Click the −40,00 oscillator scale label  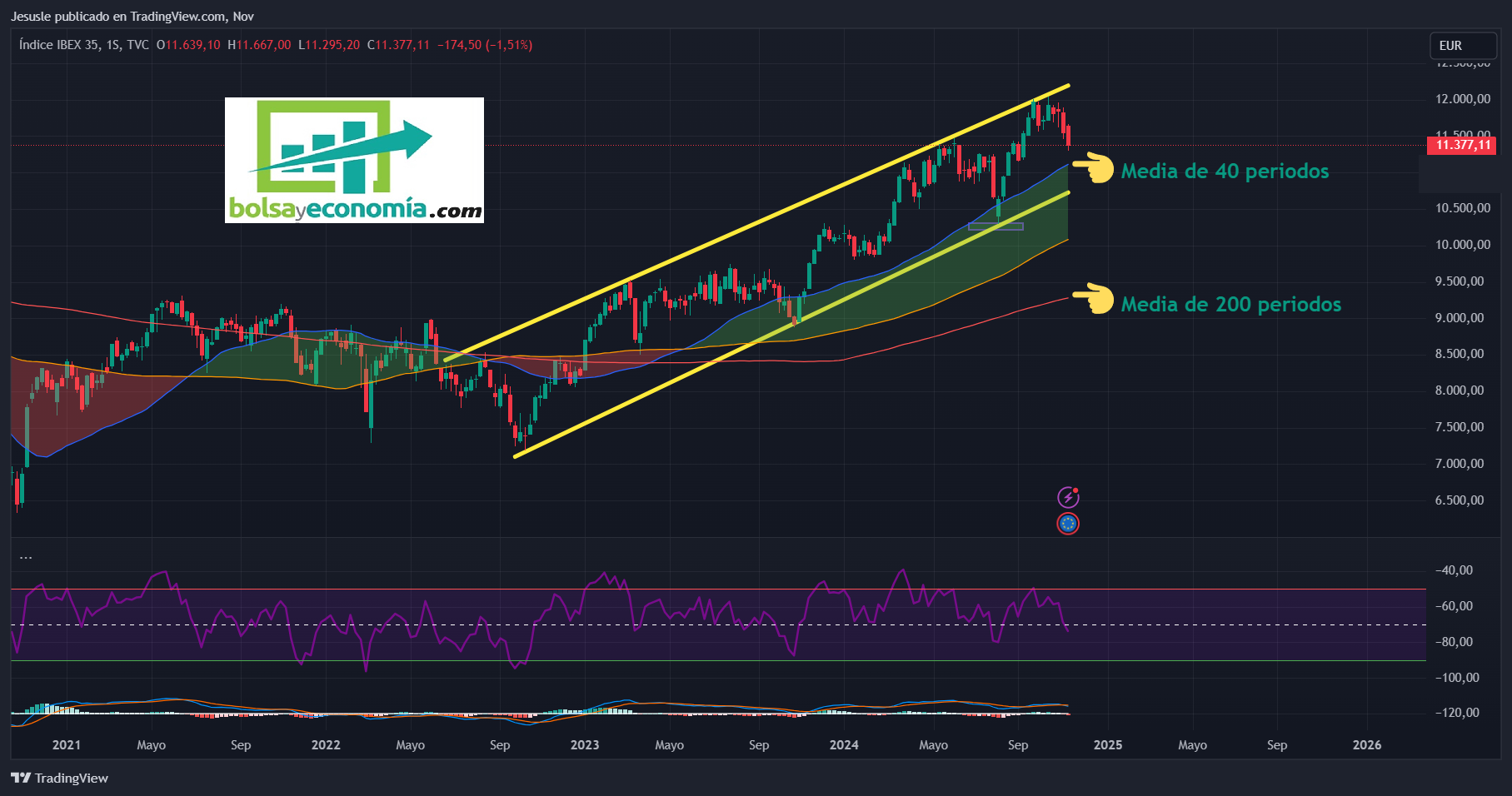(1454, 570)
